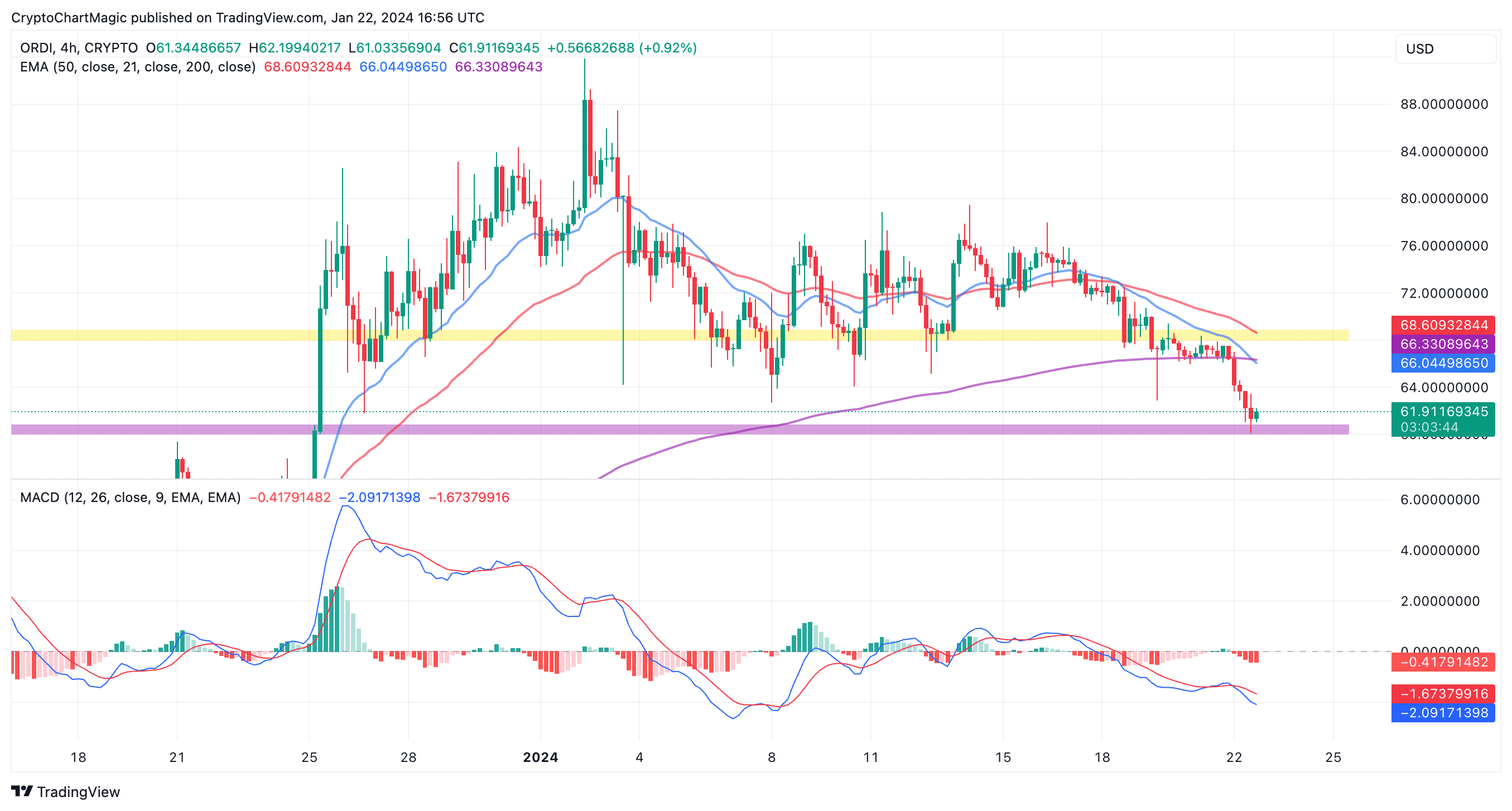Click EMA 50 value 68.60932844 in legend

tap(307, 67)
